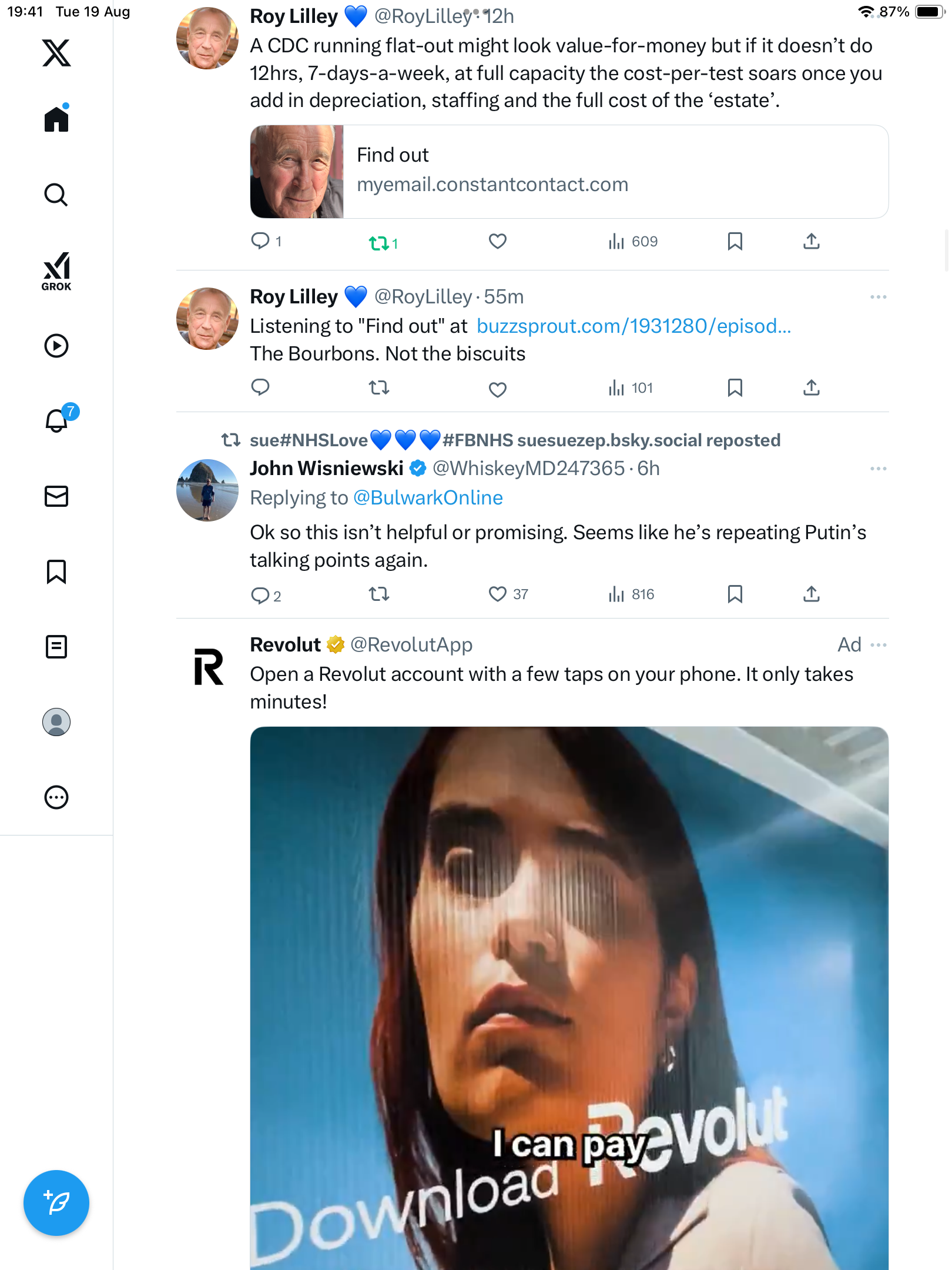Open more options on Revolut ad

(879, 645)
